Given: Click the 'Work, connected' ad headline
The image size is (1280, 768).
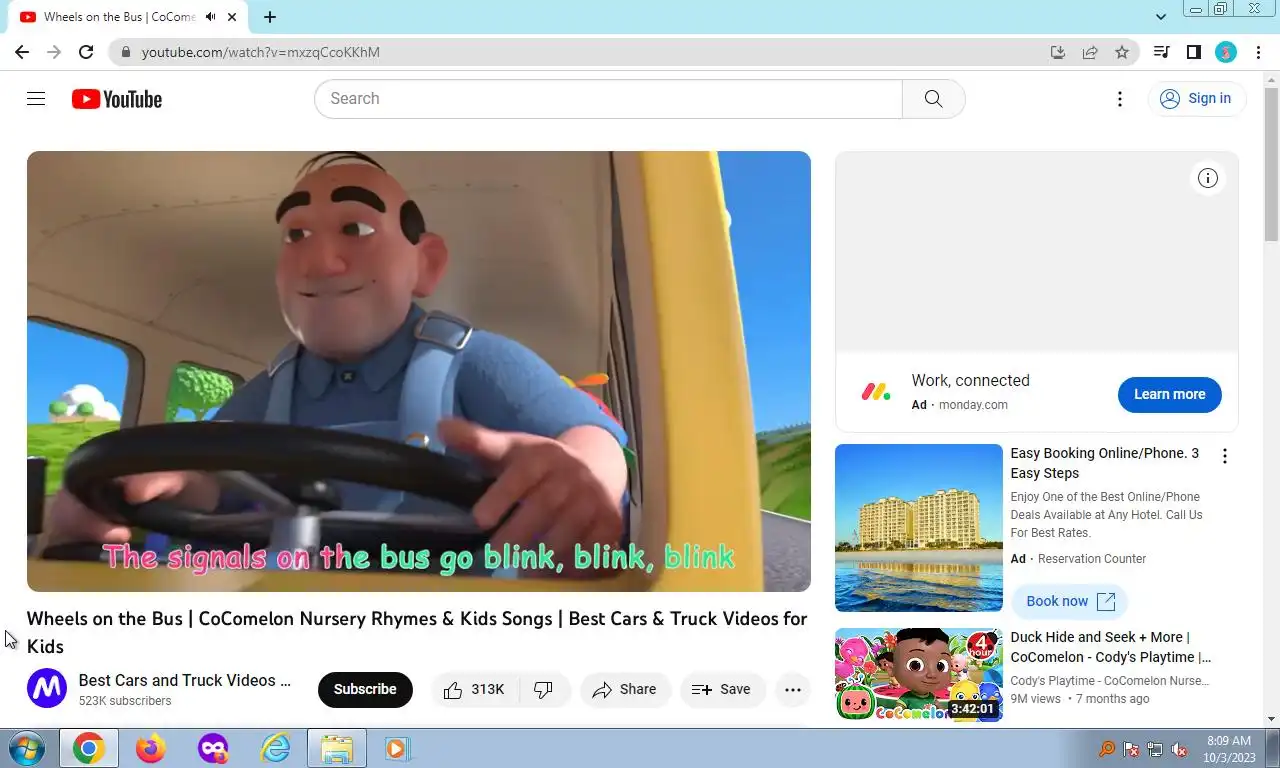Looking at the screenshot, I should tap(970, 380).
